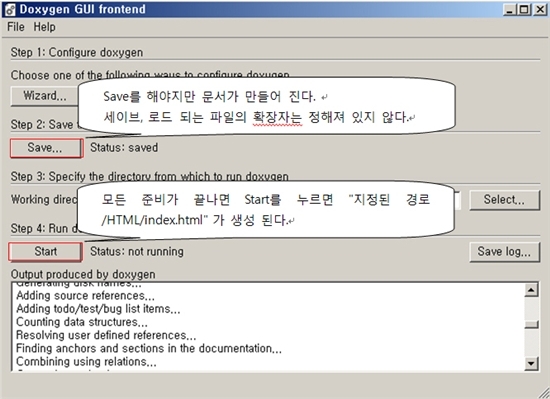550x399 pixels.
Task: Click the 'Step 3: Specify the directory' heading
Action: [x=150, y=176]
